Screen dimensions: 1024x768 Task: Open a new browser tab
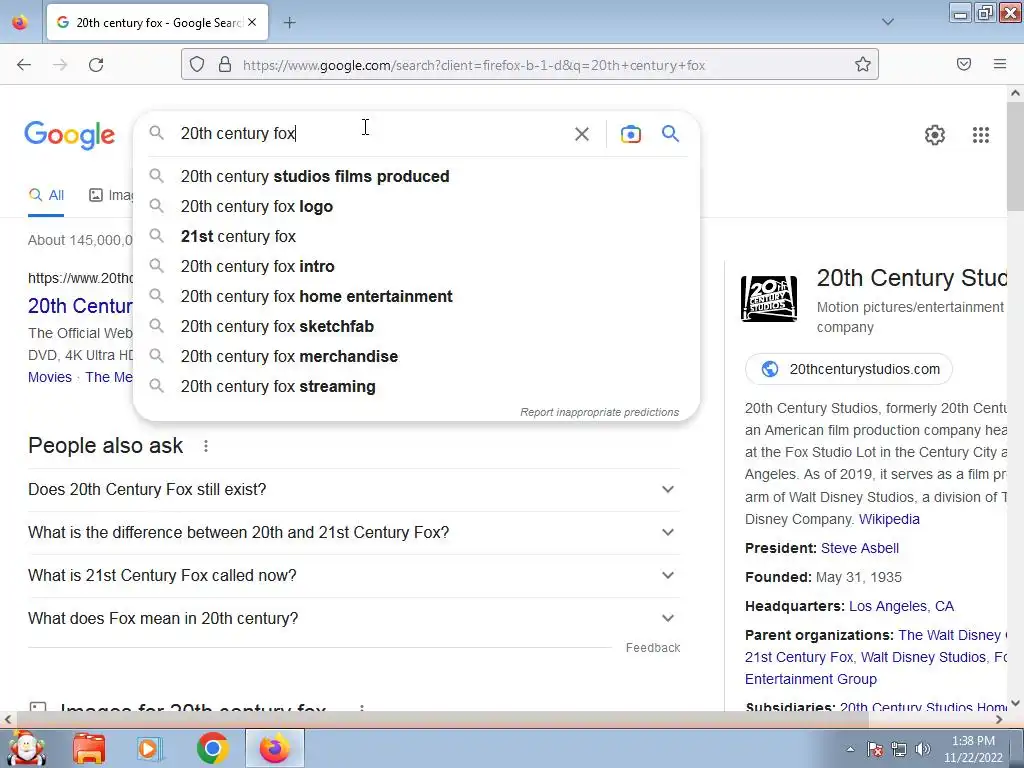coord(289,23)
